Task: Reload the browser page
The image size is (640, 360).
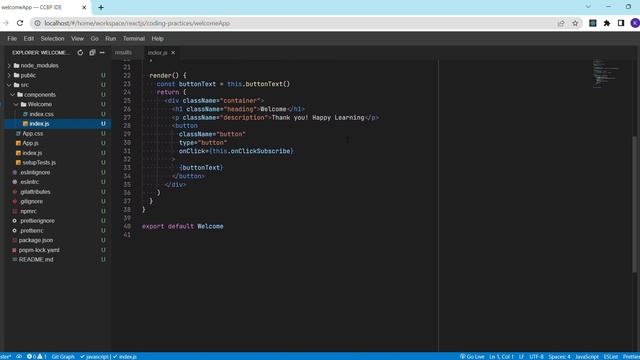Action: tap(20, 23)
